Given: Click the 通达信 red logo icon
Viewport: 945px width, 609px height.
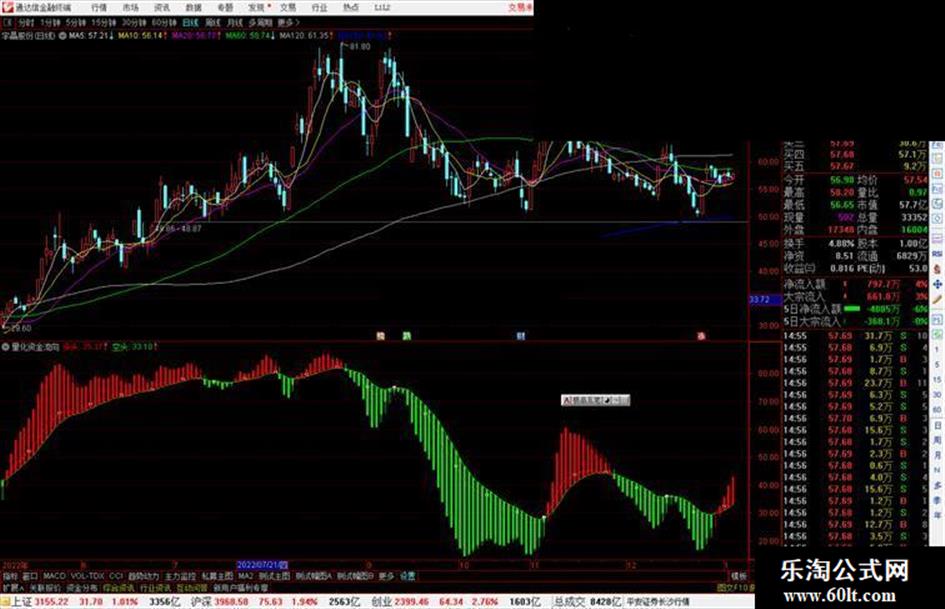Looking at the screenshot, I should point(7,7).
